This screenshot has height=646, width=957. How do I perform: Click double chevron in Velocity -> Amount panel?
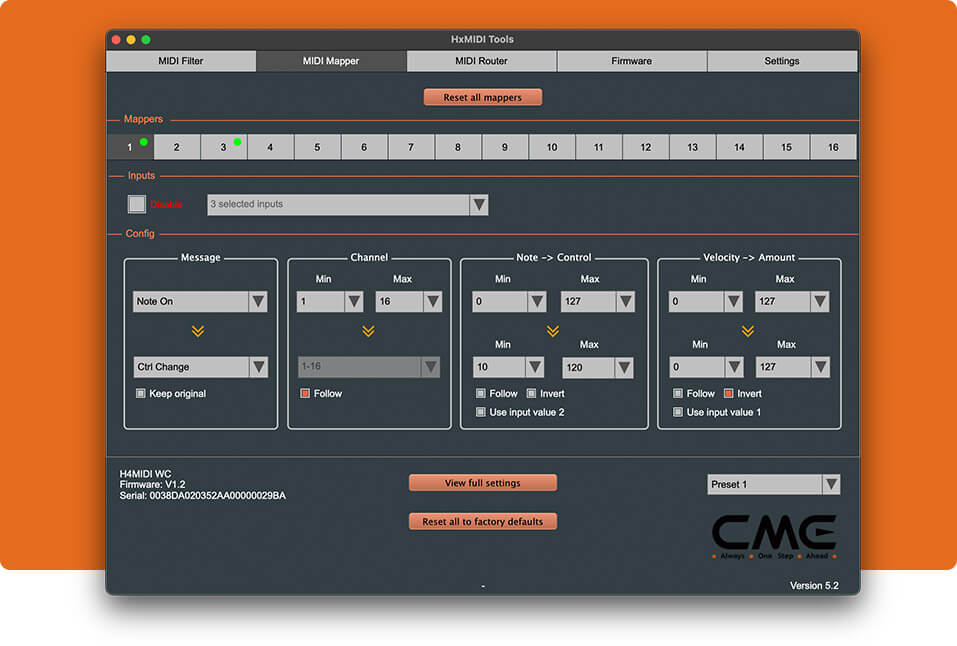[x=748, y=331]
